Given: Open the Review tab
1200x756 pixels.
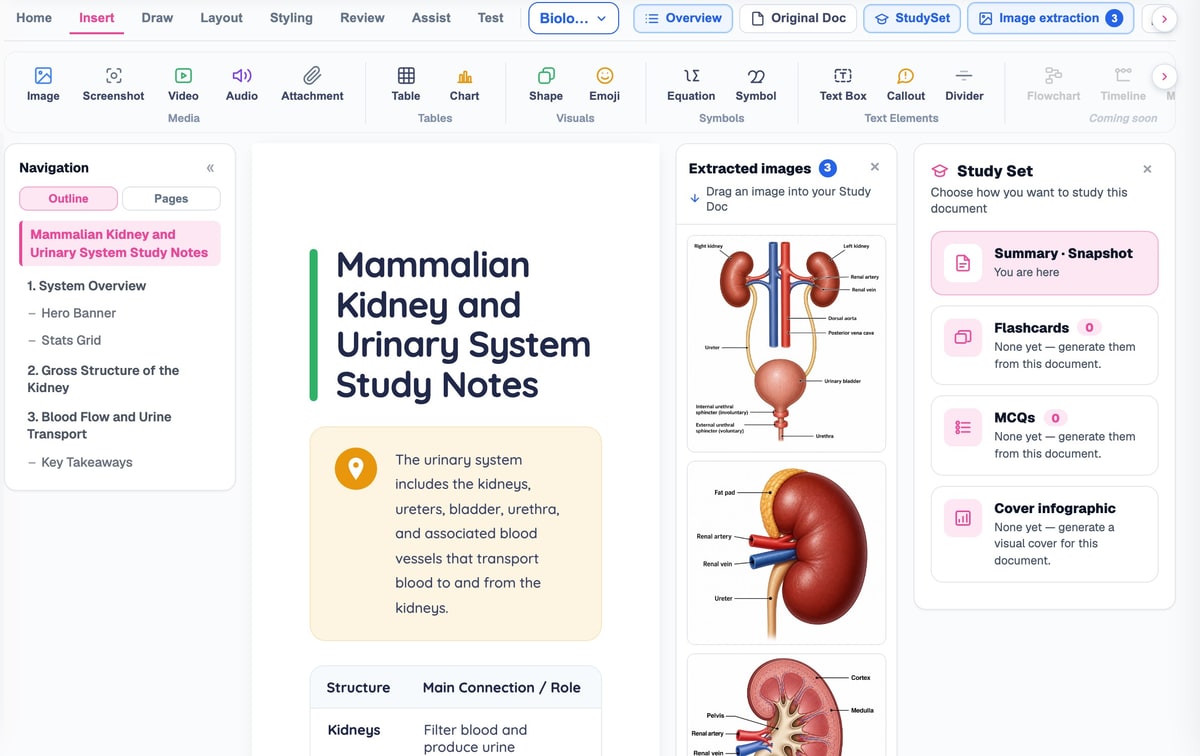Looking at the screenshot, I should 362,18.
